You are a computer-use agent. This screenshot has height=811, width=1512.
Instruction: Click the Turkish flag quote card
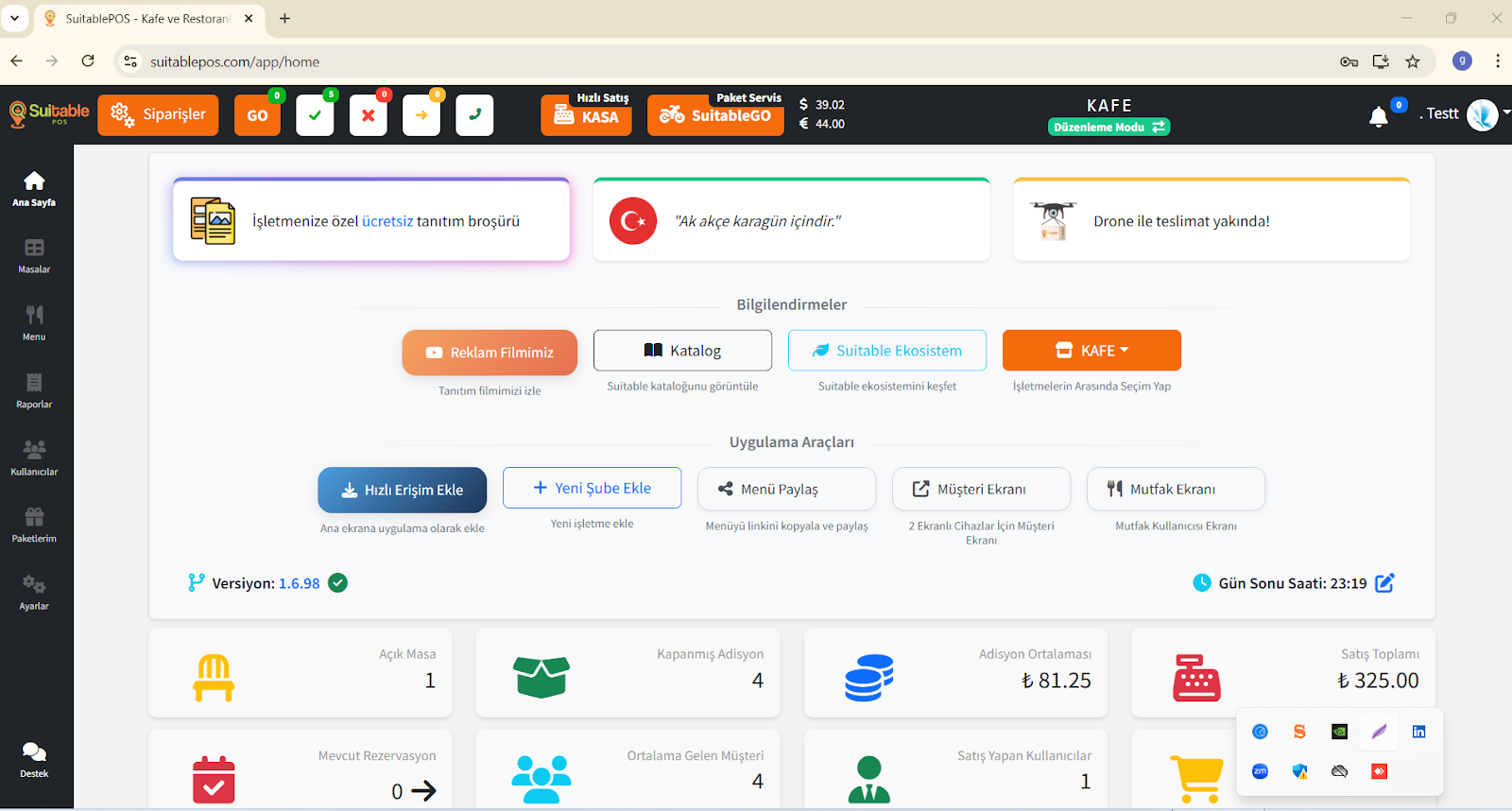tap(792, 219)
